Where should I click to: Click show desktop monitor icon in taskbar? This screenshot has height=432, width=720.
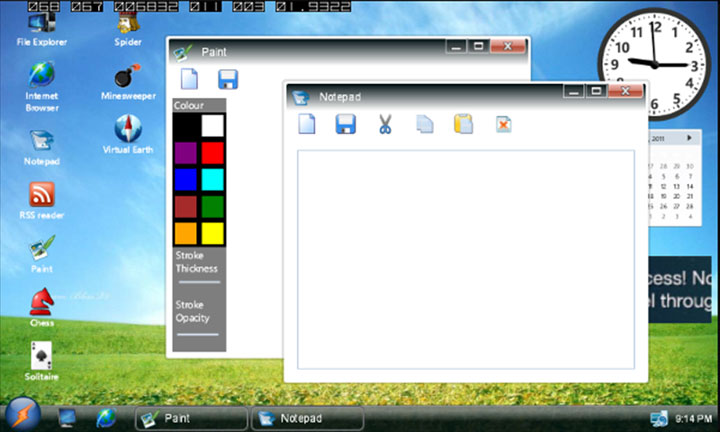(67, 418)
